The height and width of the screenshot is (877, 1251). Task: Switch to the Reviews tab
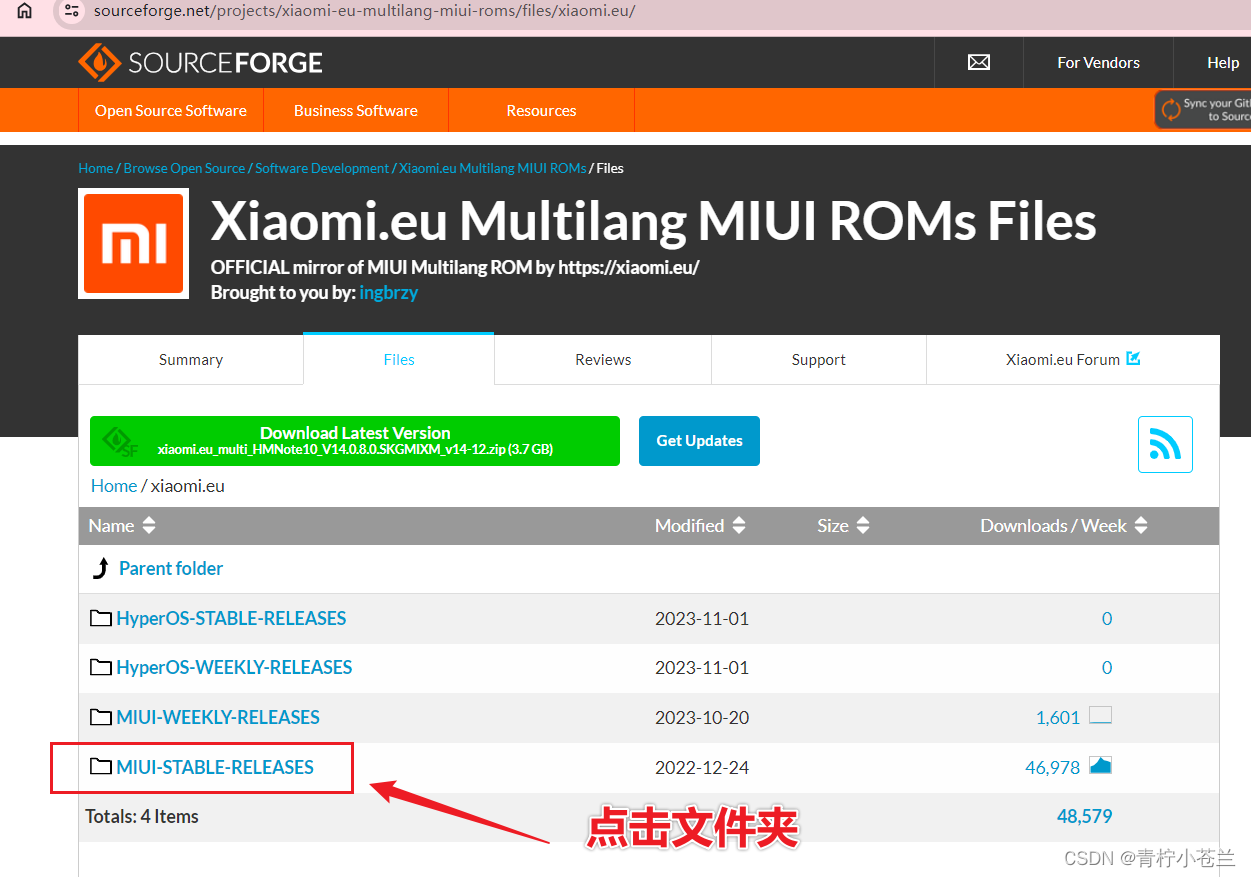tap(603, 359)
